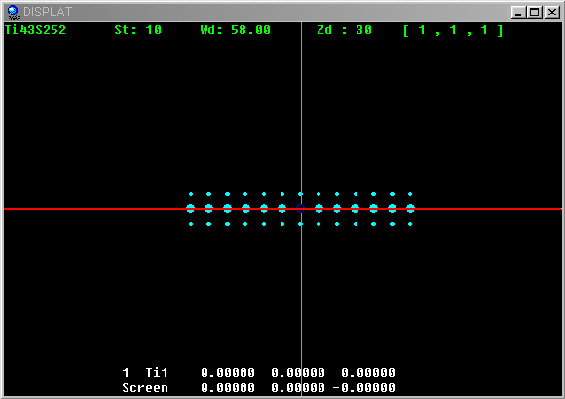
Task: Pick the bottom-right small cyan atom
Action: click(410, 224)
